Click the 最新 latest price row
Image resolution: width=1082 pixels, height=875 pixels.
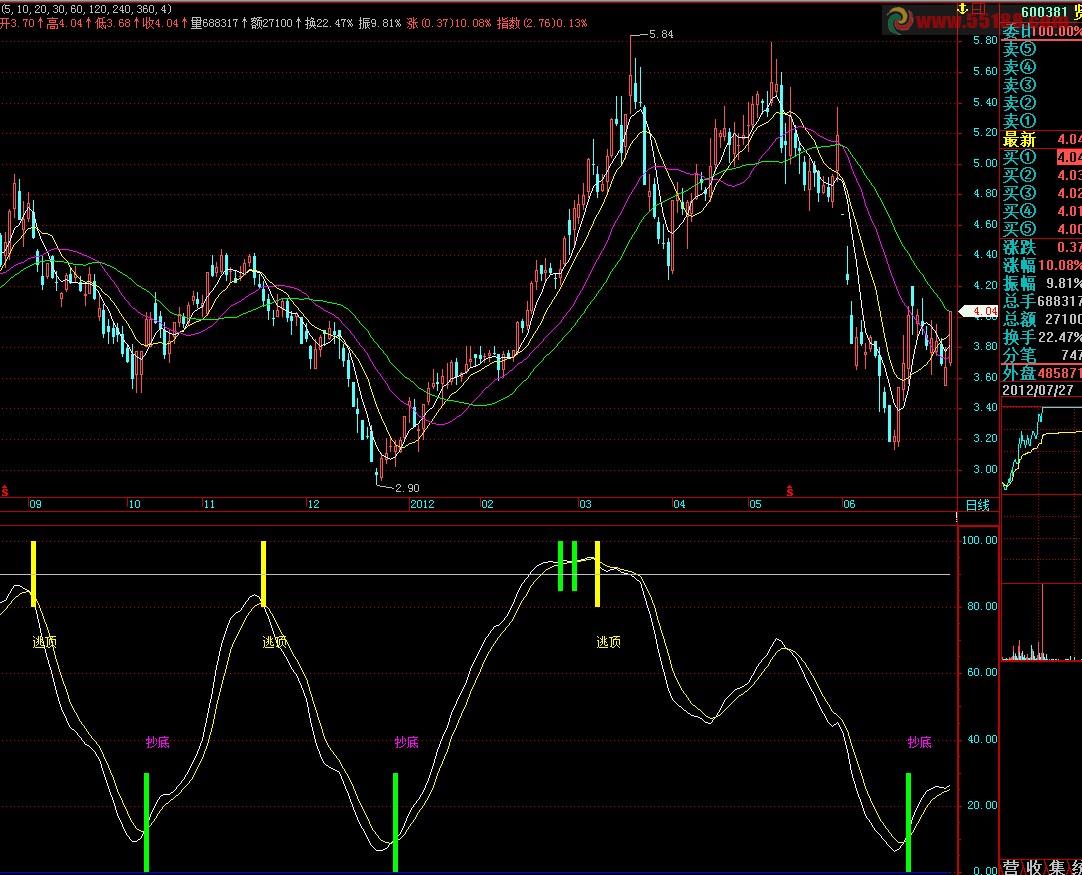point(1041,139)
